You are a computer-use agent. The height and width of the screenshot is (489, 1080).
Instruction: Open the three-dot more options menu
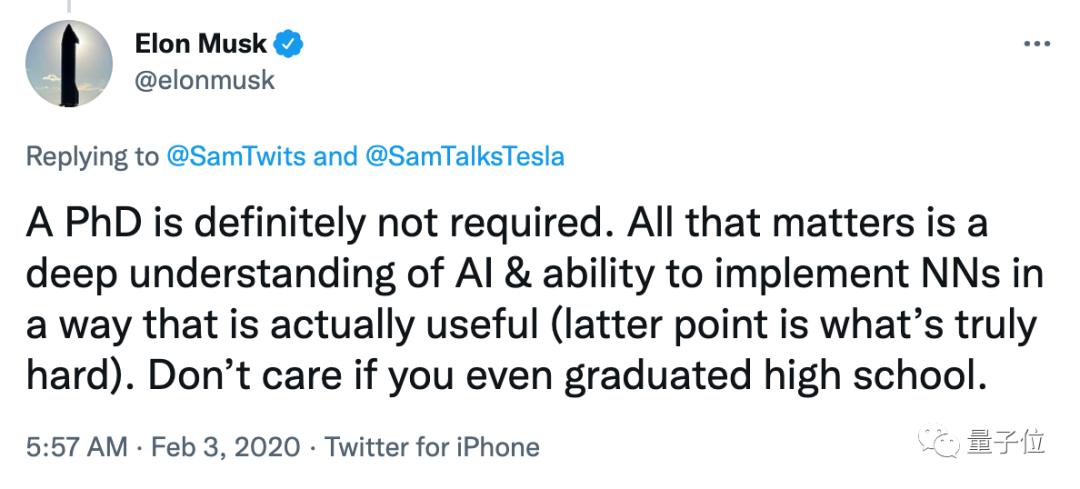pyautogui.click(x=1035, y=45)
